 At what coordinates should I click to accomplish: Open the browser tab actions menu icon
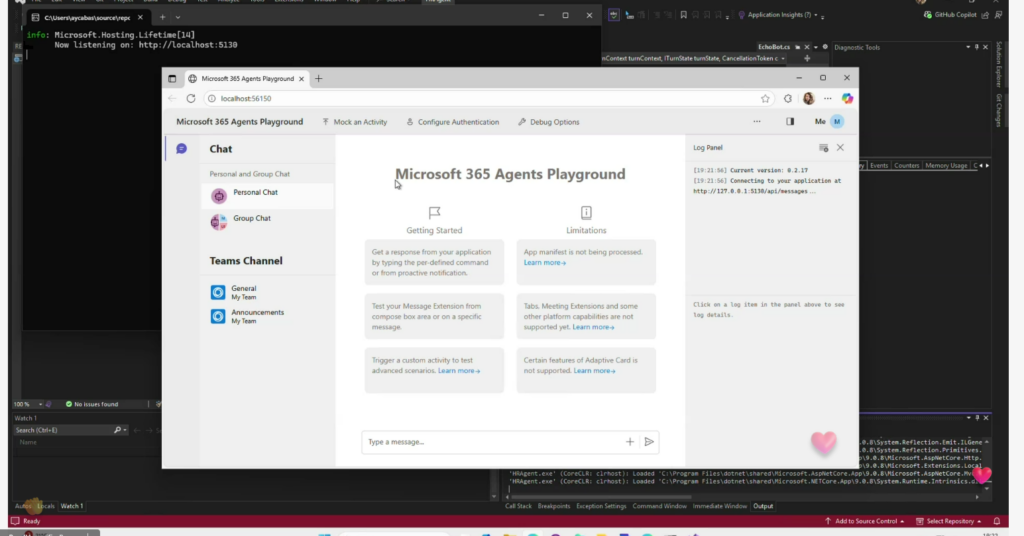pos(172,78)
